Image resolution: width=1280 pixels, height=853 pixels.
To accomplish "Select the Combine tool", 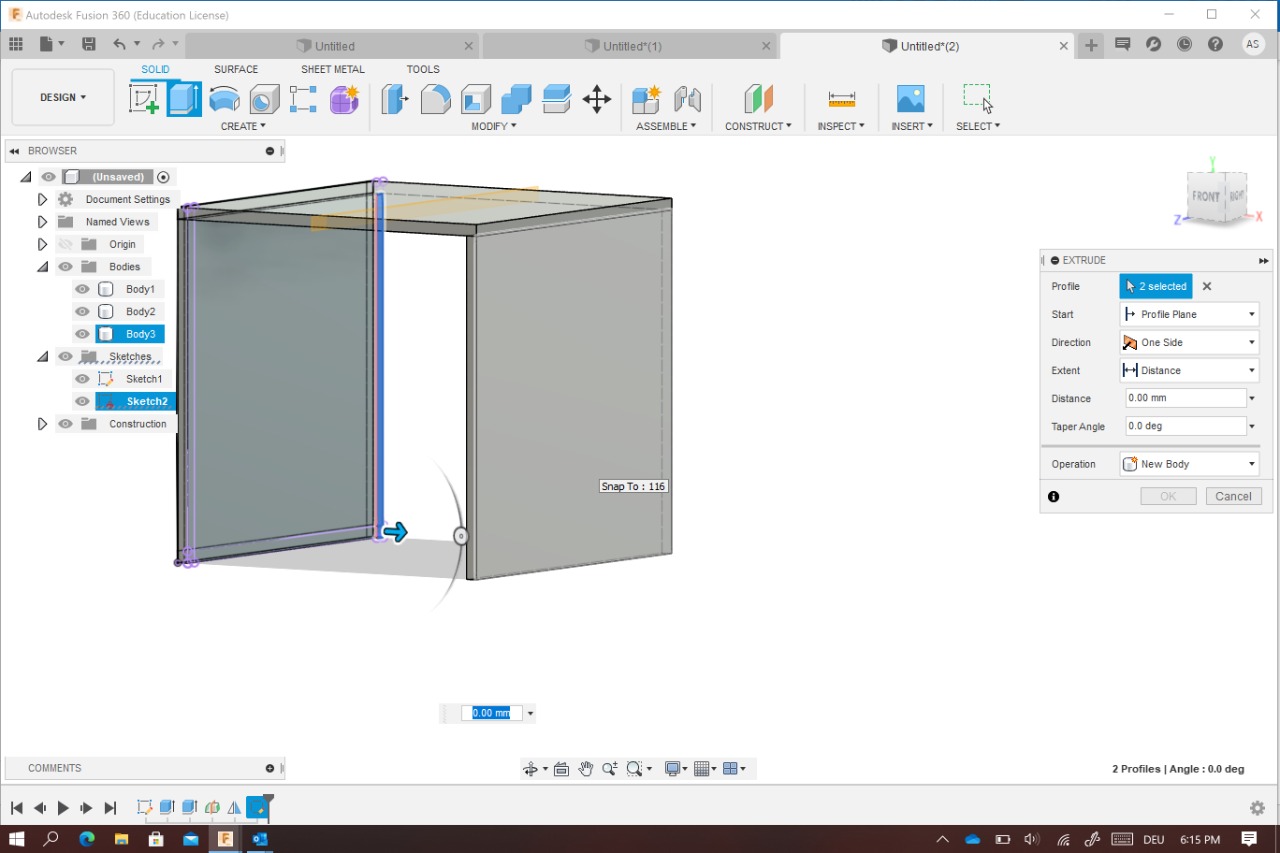I will [x=516, y=99].
